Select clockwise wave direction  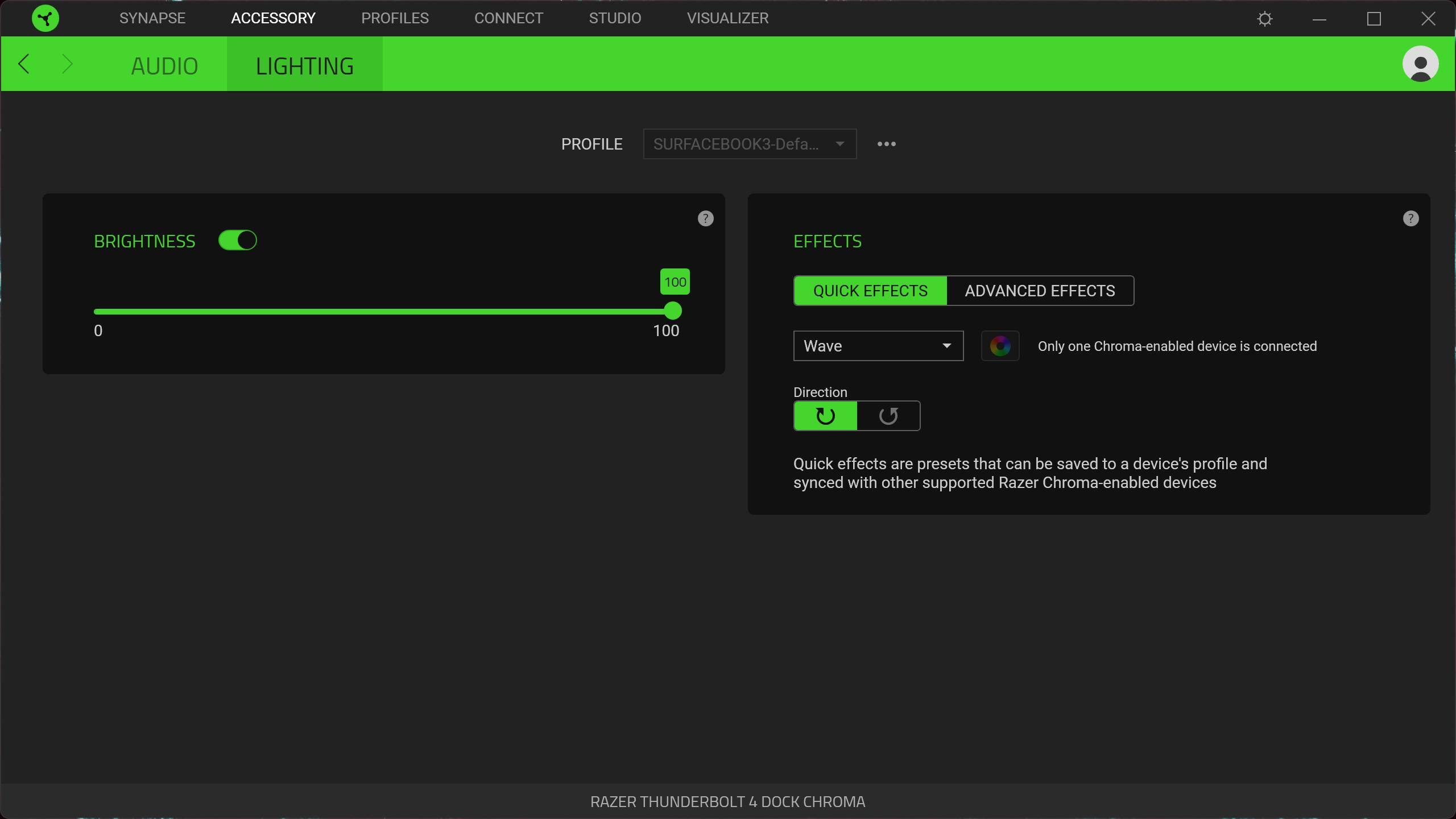coord(825,416)
